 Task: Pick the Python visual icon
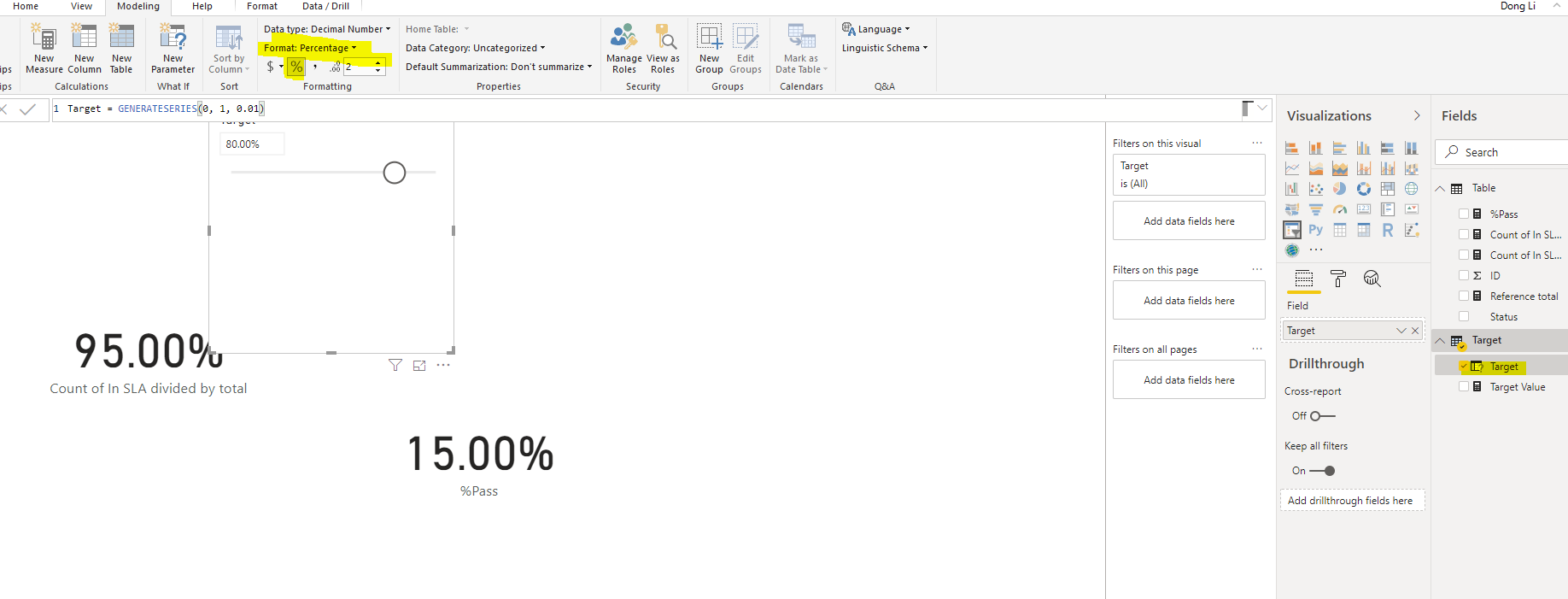click(1315, 230)
